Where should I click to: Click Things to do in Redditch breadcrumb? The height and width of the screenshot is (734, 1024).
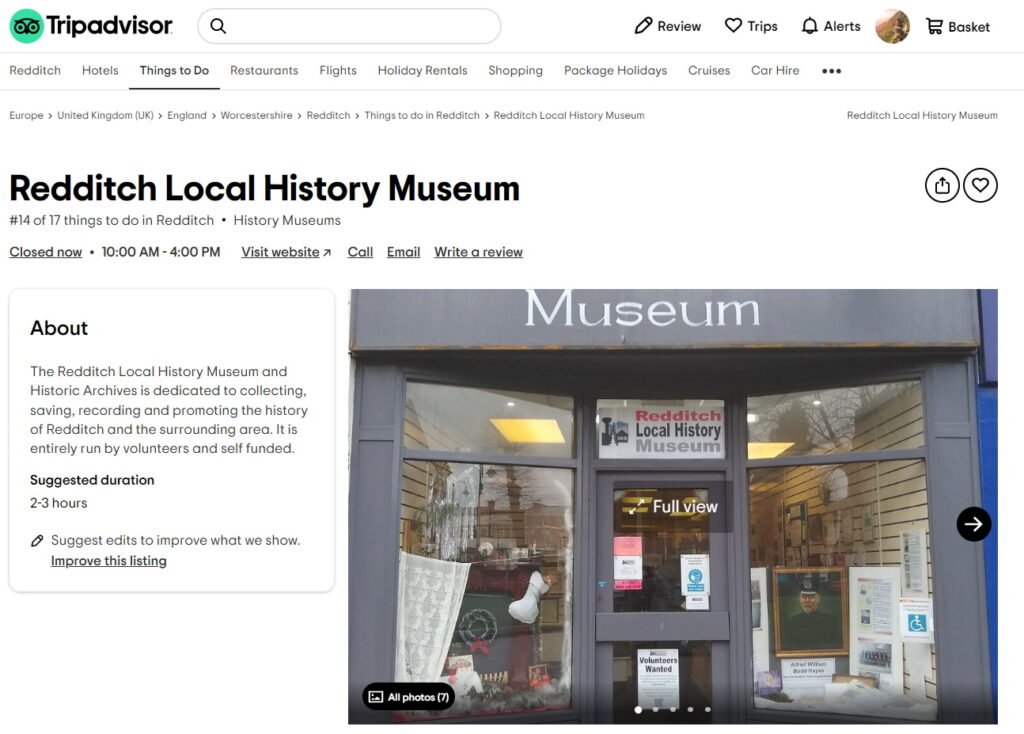click(x=422, y=116)
